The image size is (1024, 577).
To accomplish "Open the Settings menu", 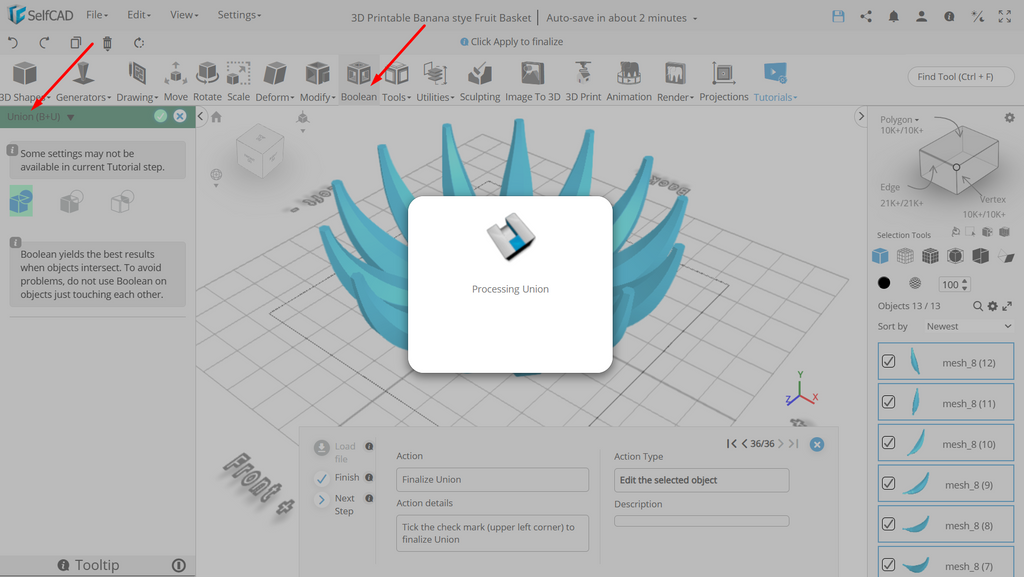I will [x=239, y=14].
